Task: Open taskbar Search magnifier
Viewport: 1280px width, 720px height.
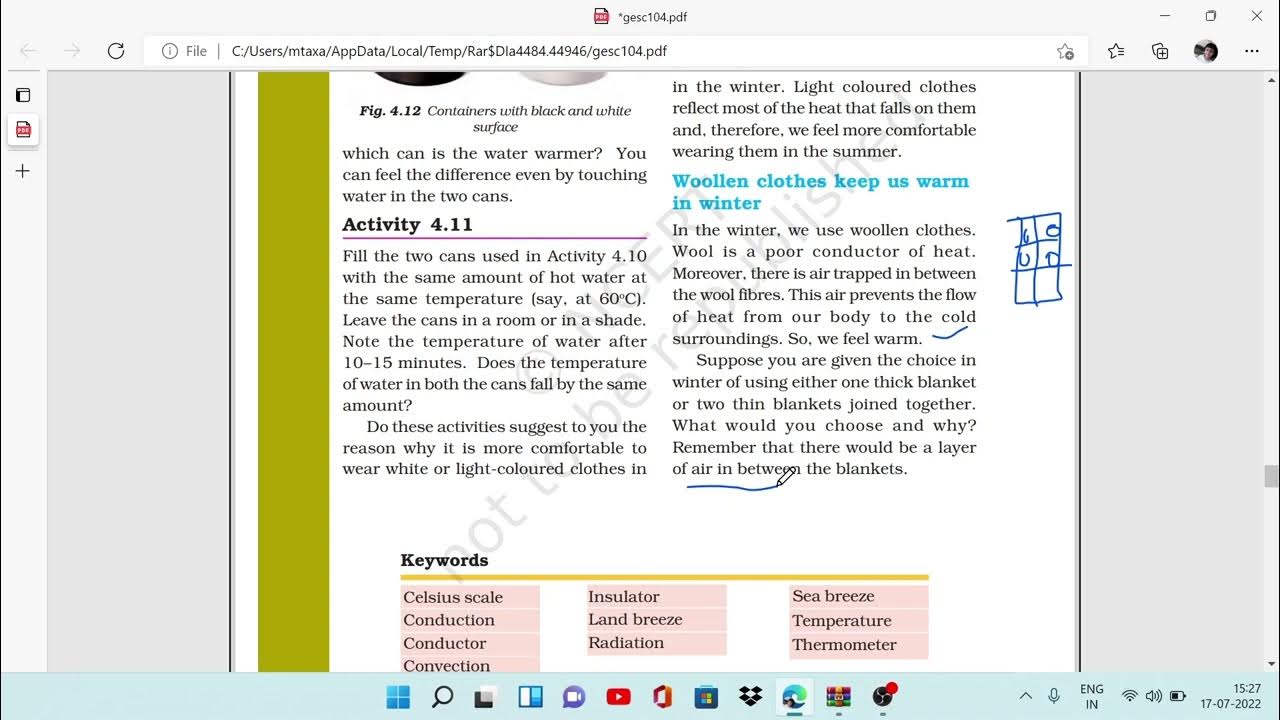Action: click(x=442, y=696)
